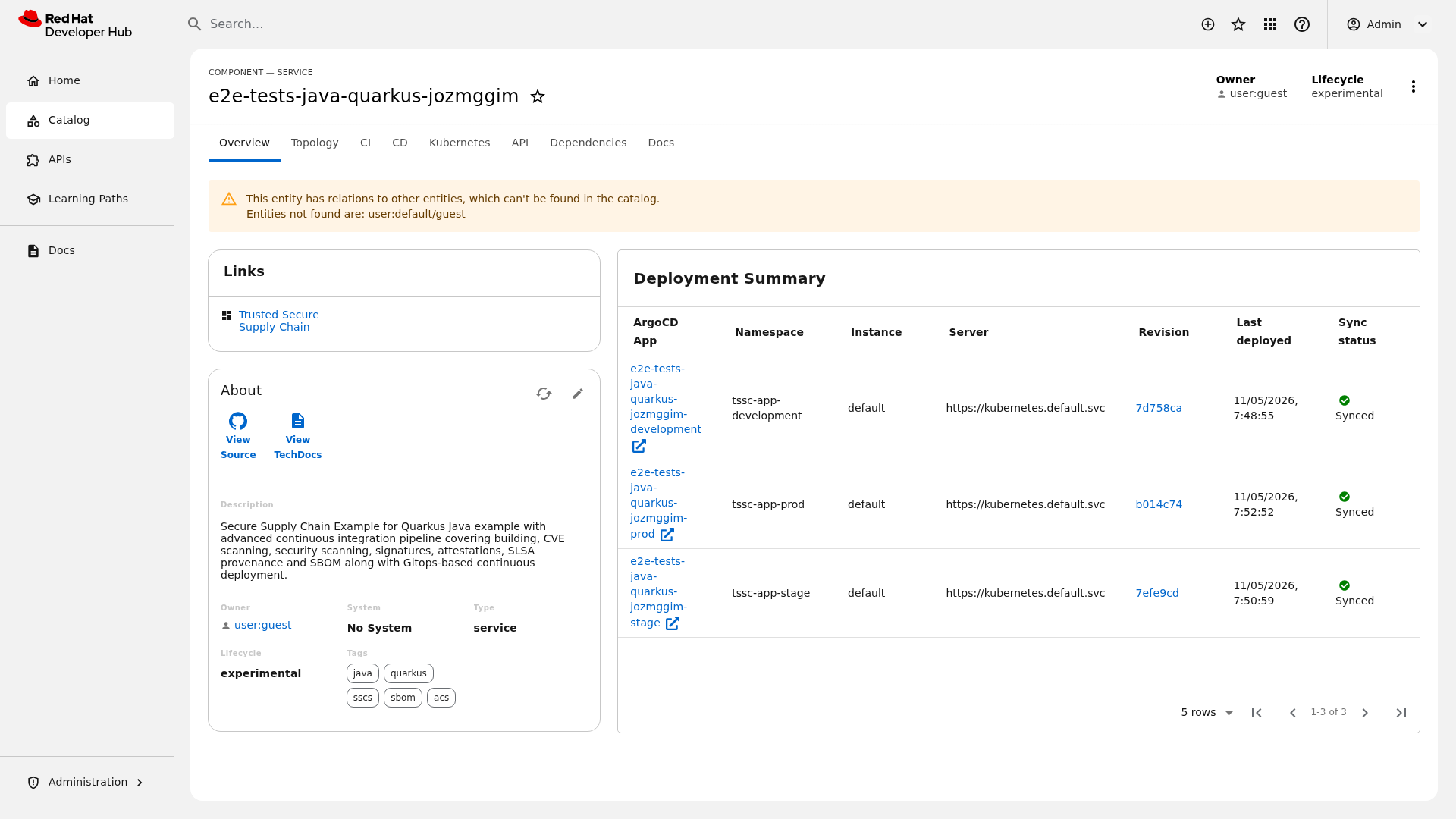1456x819 pixels.
Task: Star the e2e-tests-java-quarkus-jozmggim entity as favorite
Action: point(538,96)
